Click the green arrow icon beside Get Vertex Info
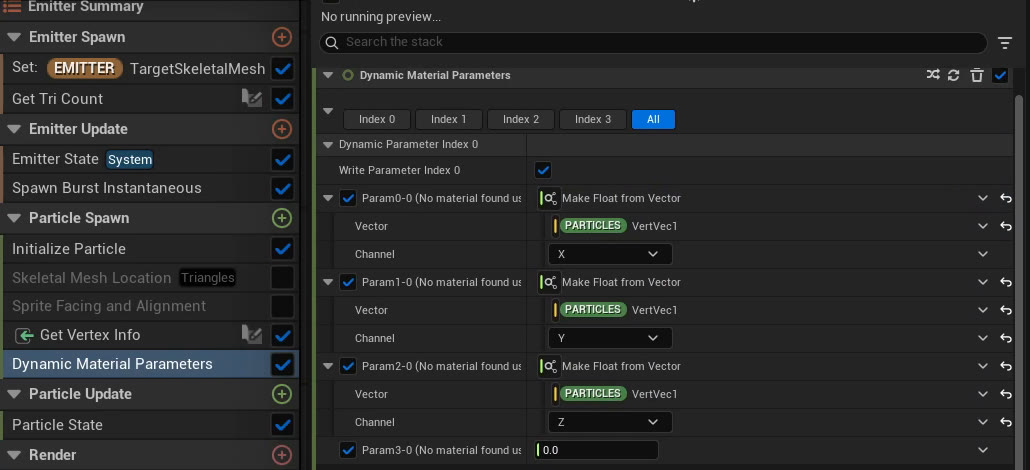 [25, 335]
